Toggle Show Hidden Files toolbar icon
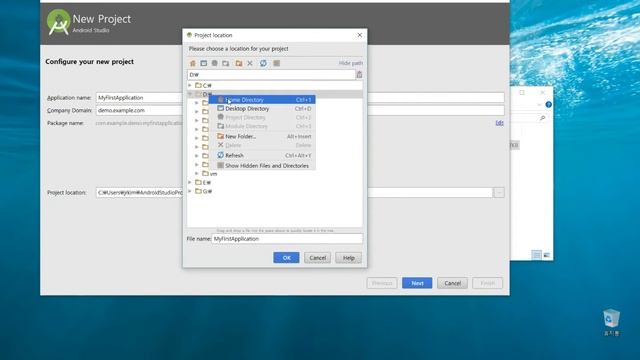Screen dimensions: 640x360 point(276,63)
